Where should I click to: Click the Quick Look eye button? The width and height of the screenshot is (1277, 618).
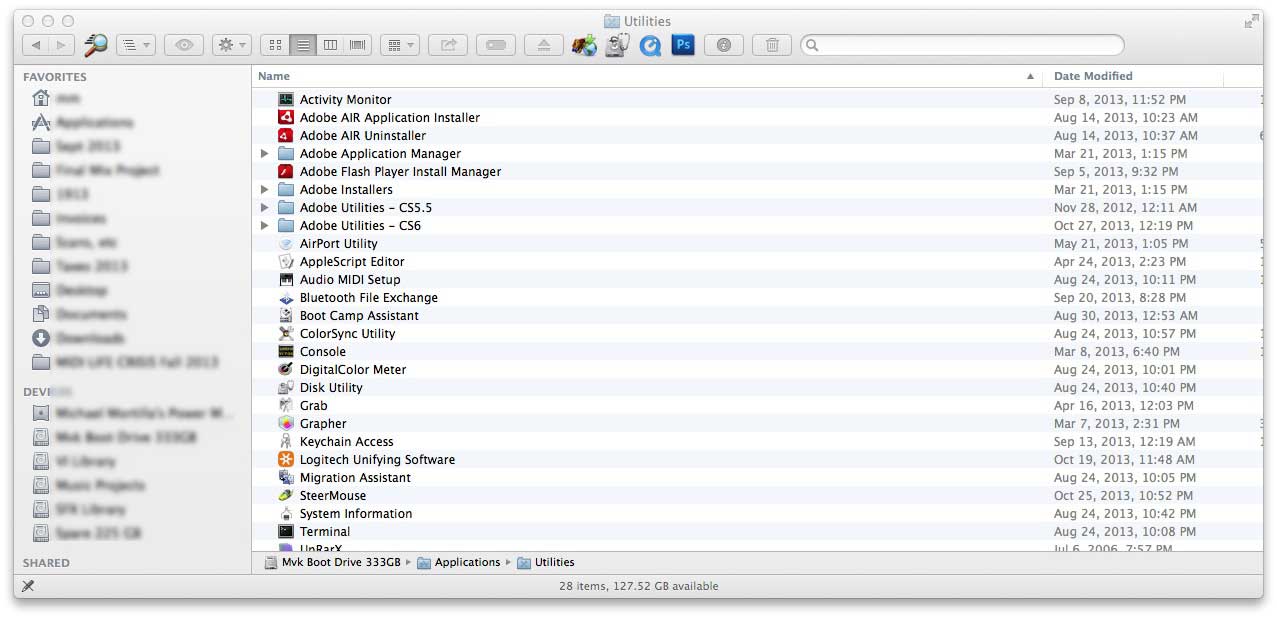tap(184, 45)
